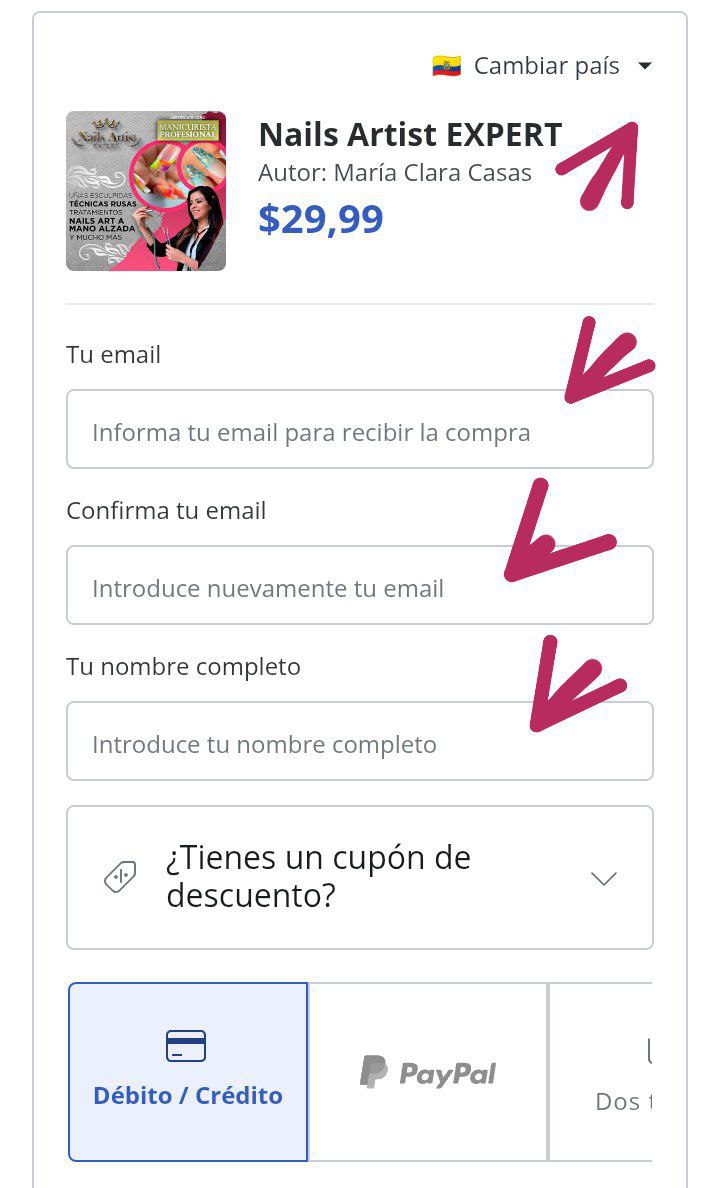This screenshot has width=720, height=1188.
Task: Focus the Confirma tu email field
Action: [x=359, y=585]
